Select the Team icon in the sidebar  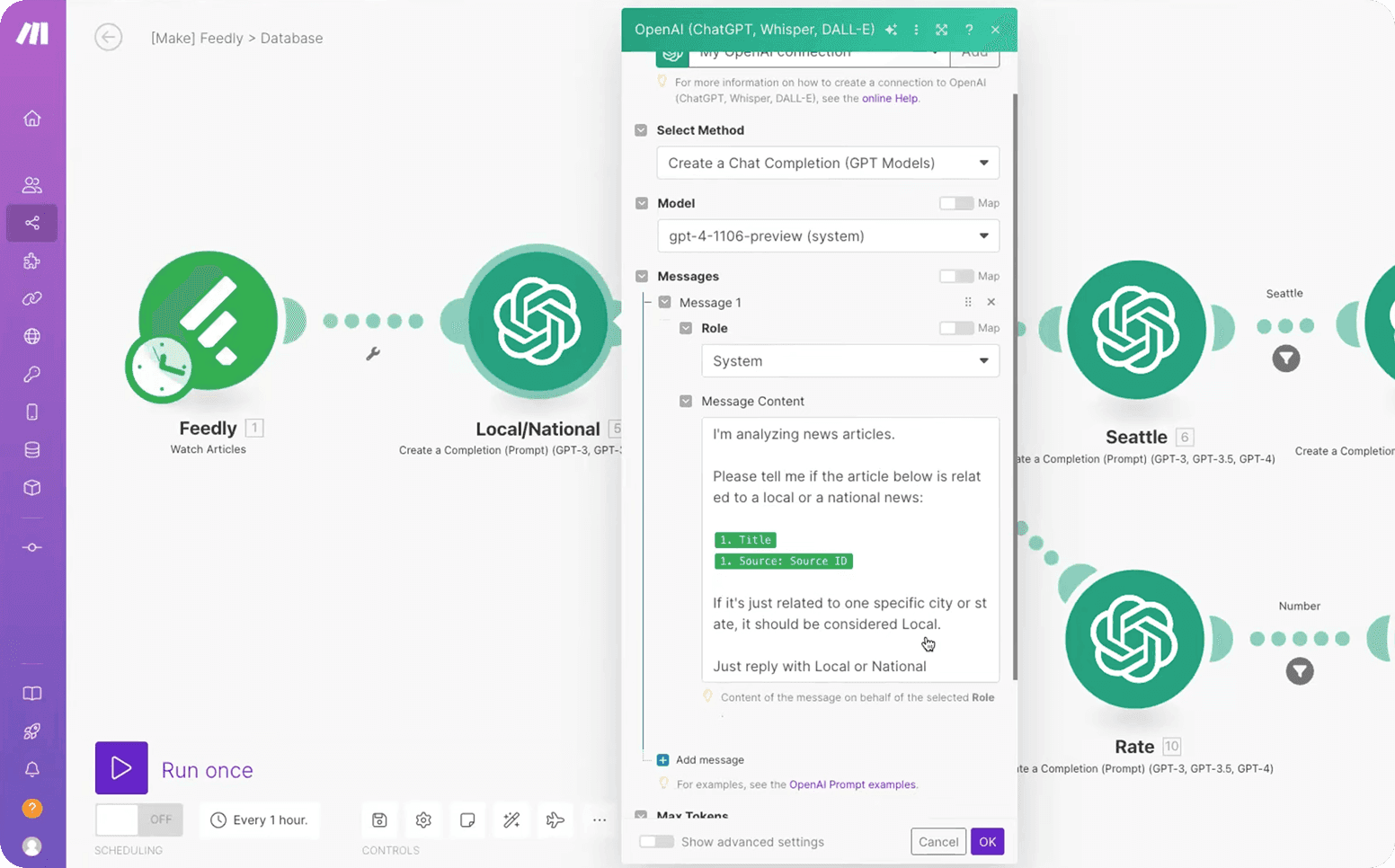point(31,184)
